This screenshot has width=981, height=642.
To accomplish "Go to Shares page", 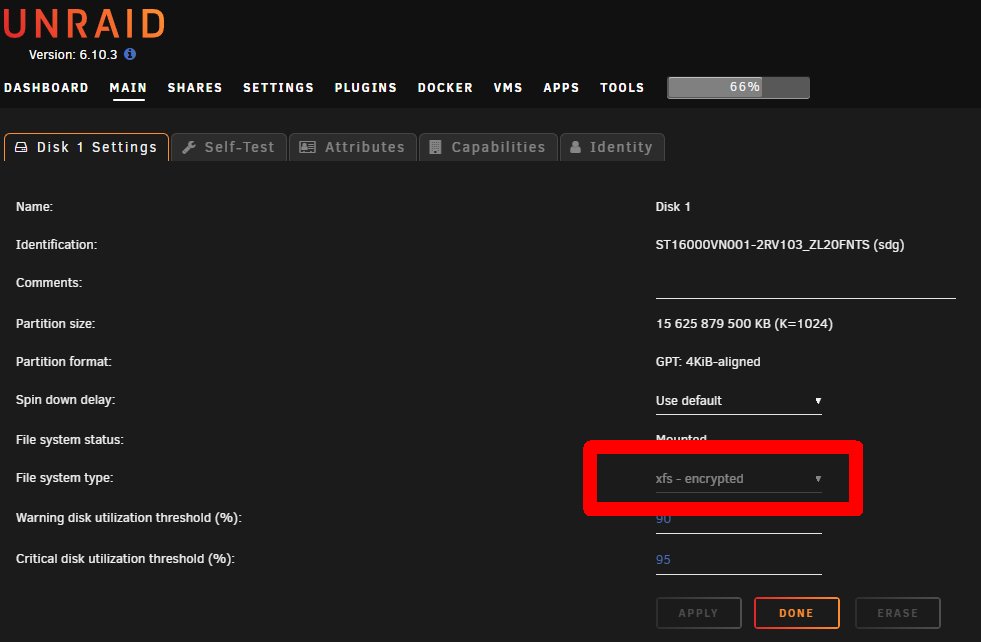I will [195, 88].
